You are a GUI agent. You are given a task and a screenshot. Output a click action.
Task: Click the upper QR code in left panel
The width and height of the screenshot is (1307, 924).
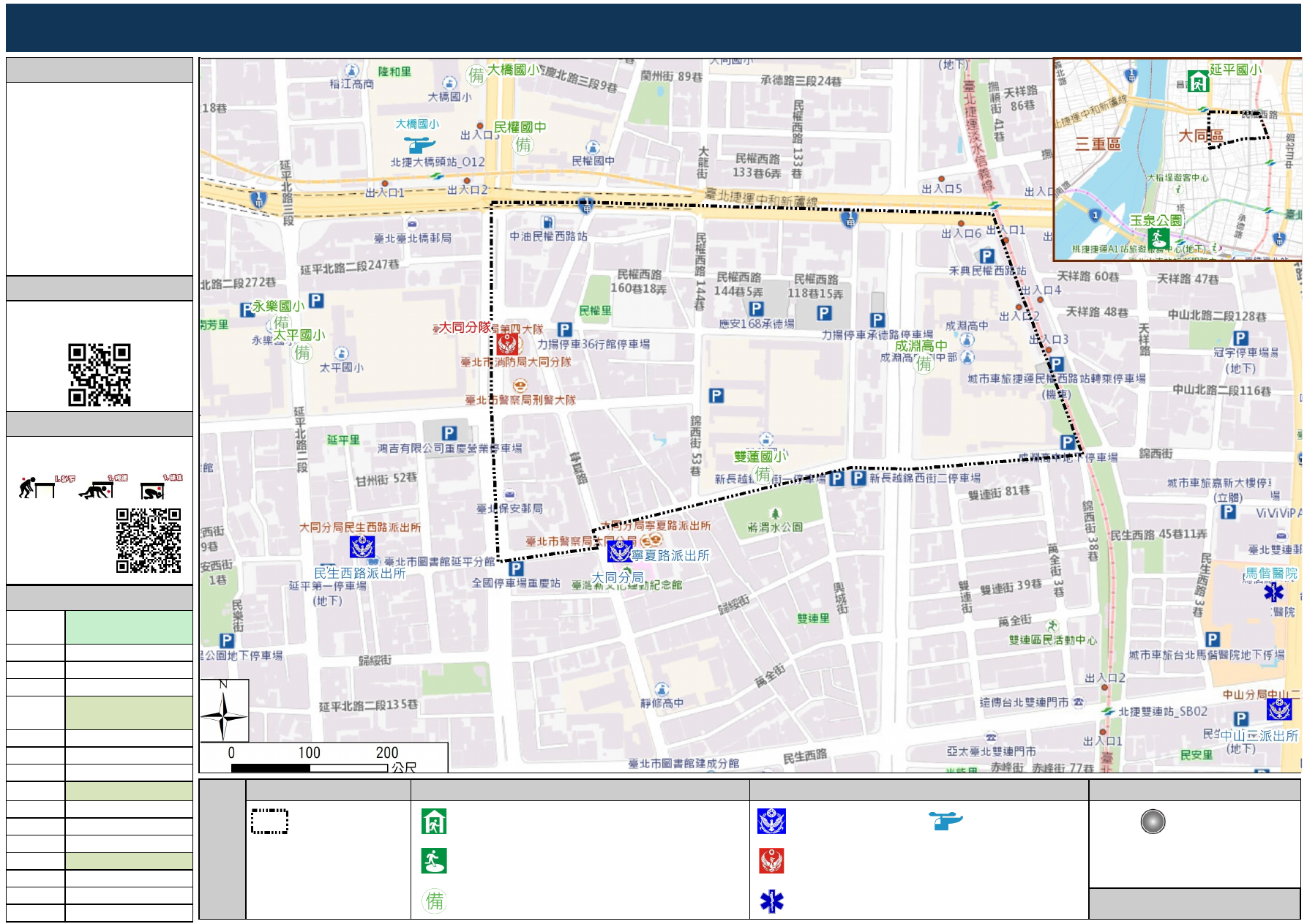pyautogui.click(x=100, y=375)
